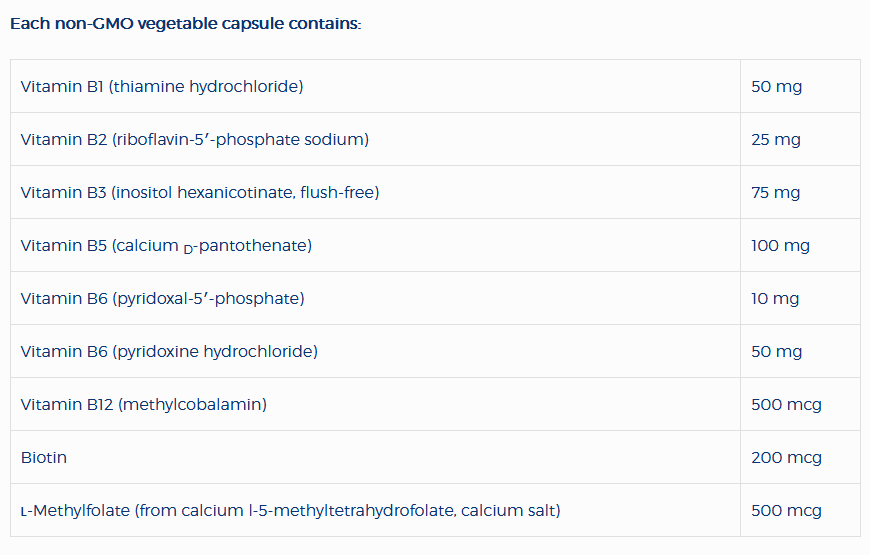Select the Vitamin B5 calcium D-pantothenate cell
The height and width of the screenshot is (555, 870).
166,246
